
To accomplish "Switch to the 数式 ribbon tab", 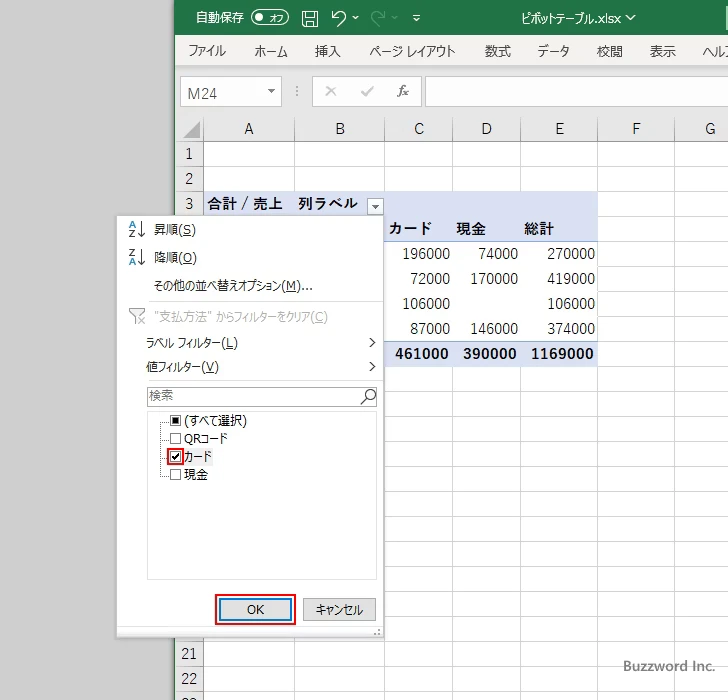I will (498, 51).
